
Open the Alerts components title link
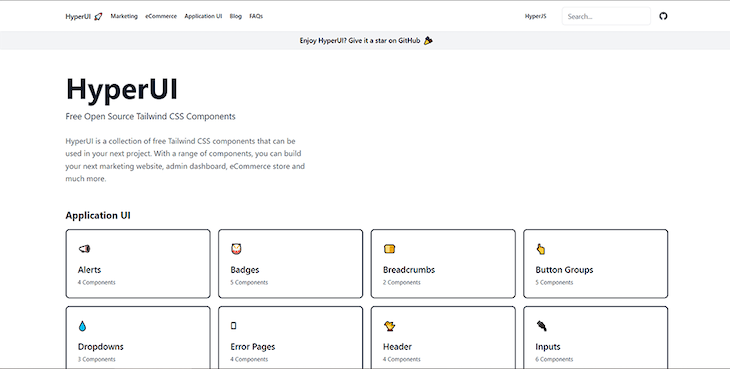pos(89,270)
